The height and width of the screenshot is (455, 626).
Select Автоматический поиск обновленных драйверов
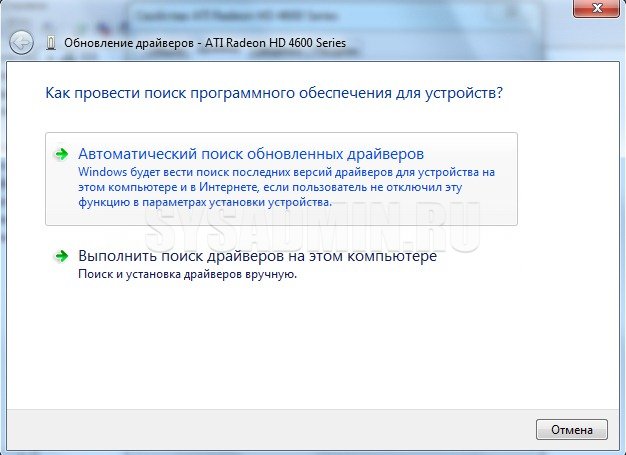(x=251, y=154)
